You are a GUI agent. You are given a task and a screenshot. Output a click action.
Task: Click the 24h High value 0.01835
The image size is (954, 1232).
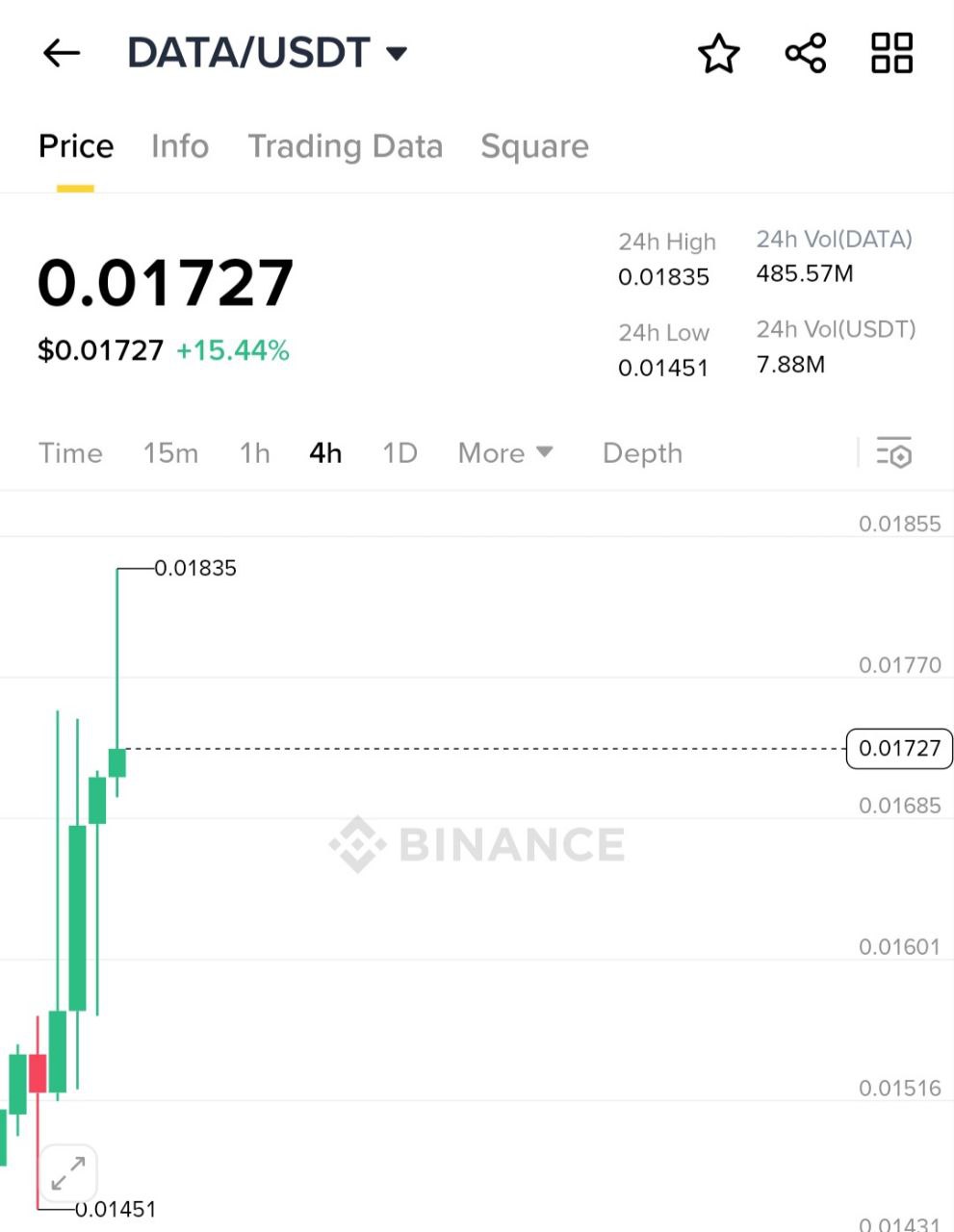pyautogui.click(x=663, y=277)
